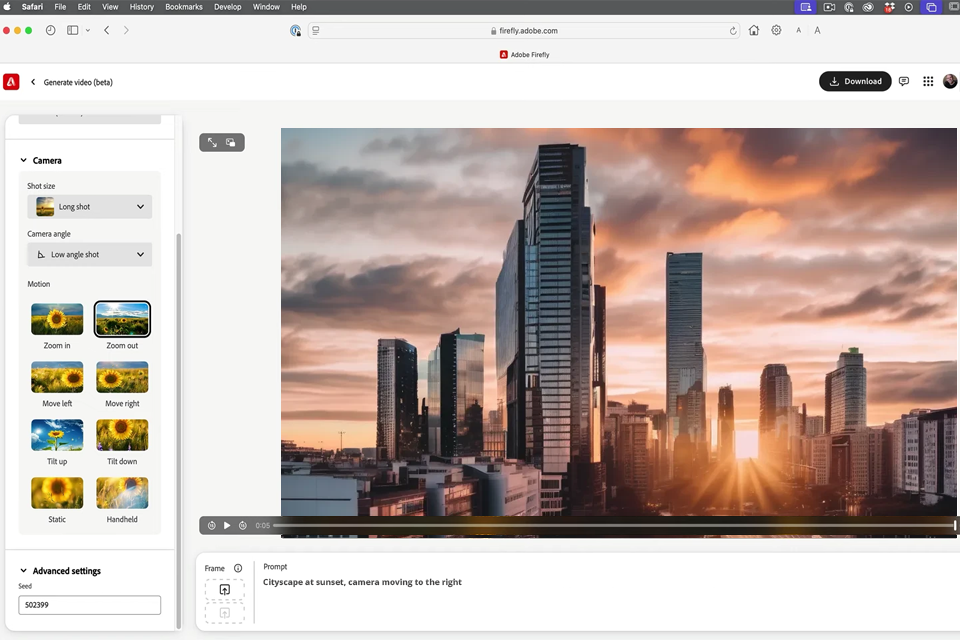Viewport: 960px width, 640px height.
Task: Click the picture-in-picture preview icon
Action: (231, 142)
